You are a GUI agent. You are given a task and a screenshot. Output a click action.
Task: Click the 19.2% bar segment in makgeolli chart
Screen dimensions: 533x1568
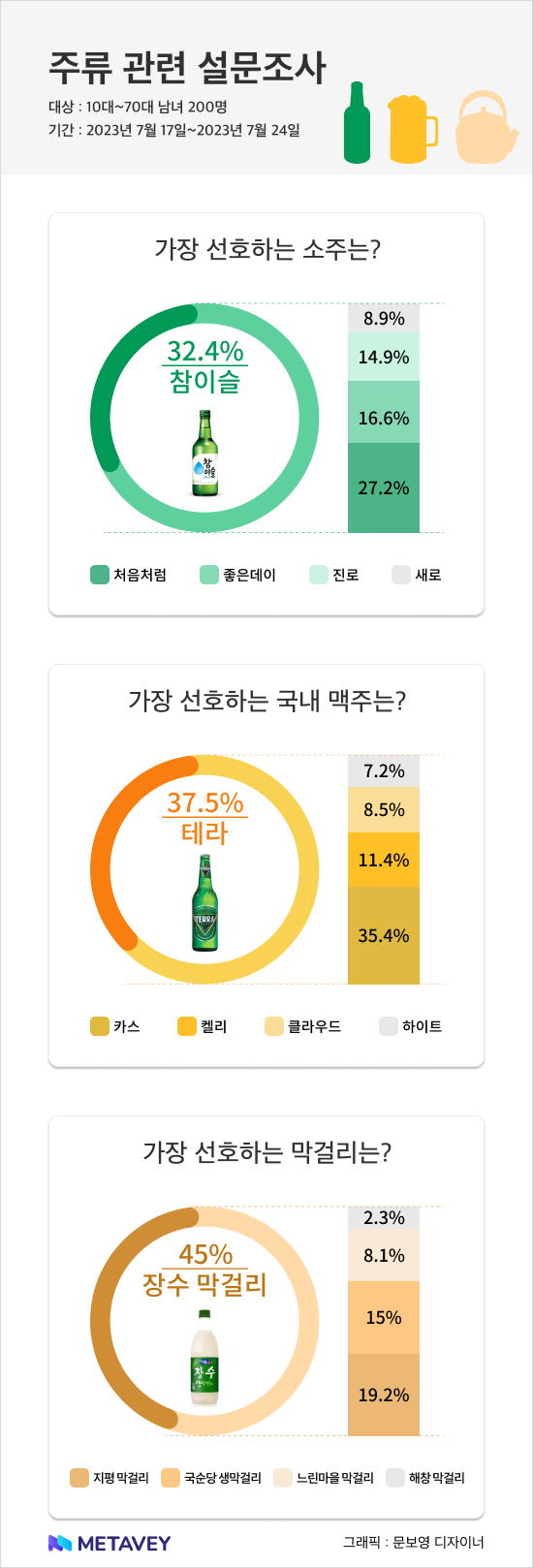pyautogui.click(x=384, y=1395)
